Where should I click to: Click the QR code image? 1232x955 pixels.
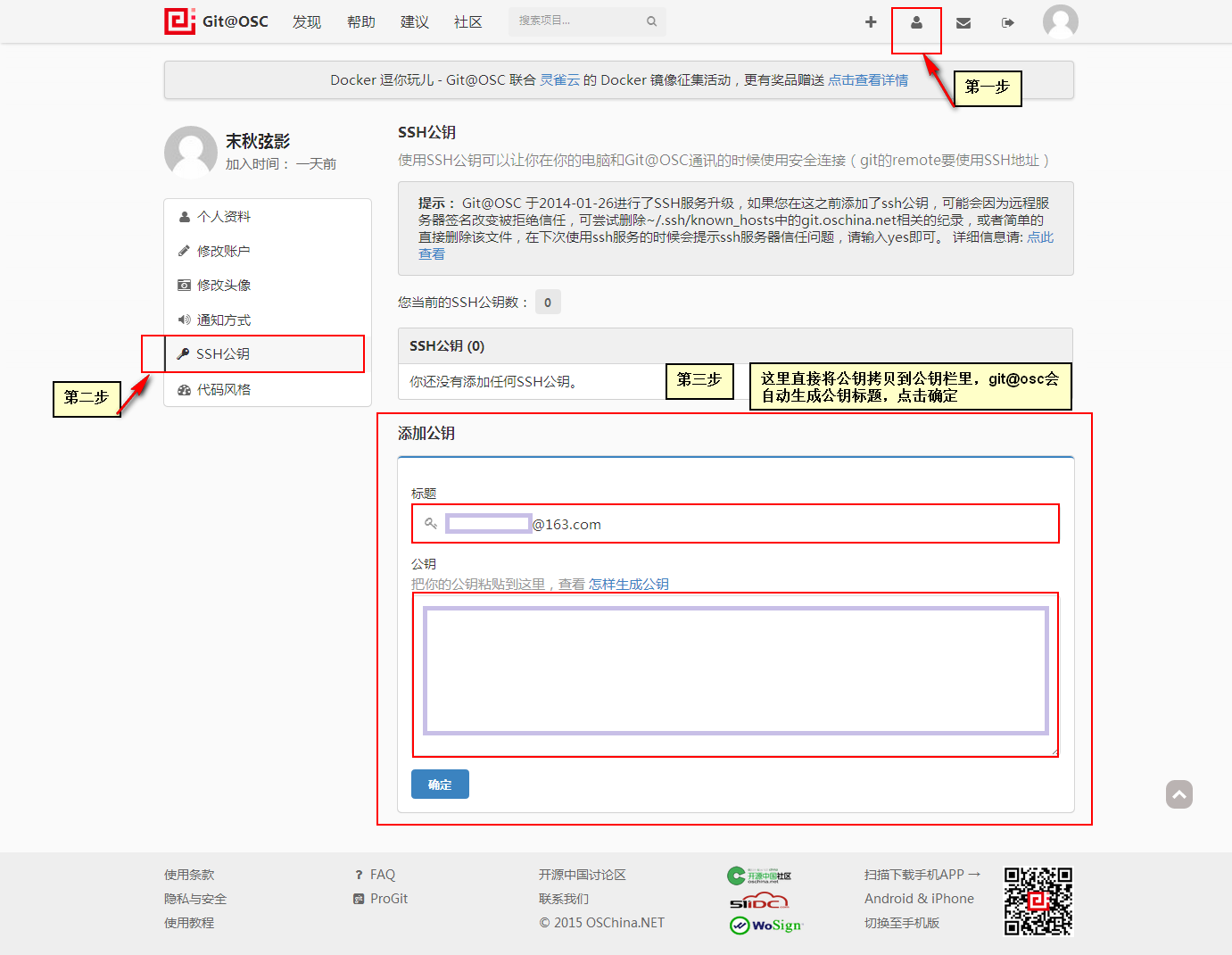[1038, 901]
